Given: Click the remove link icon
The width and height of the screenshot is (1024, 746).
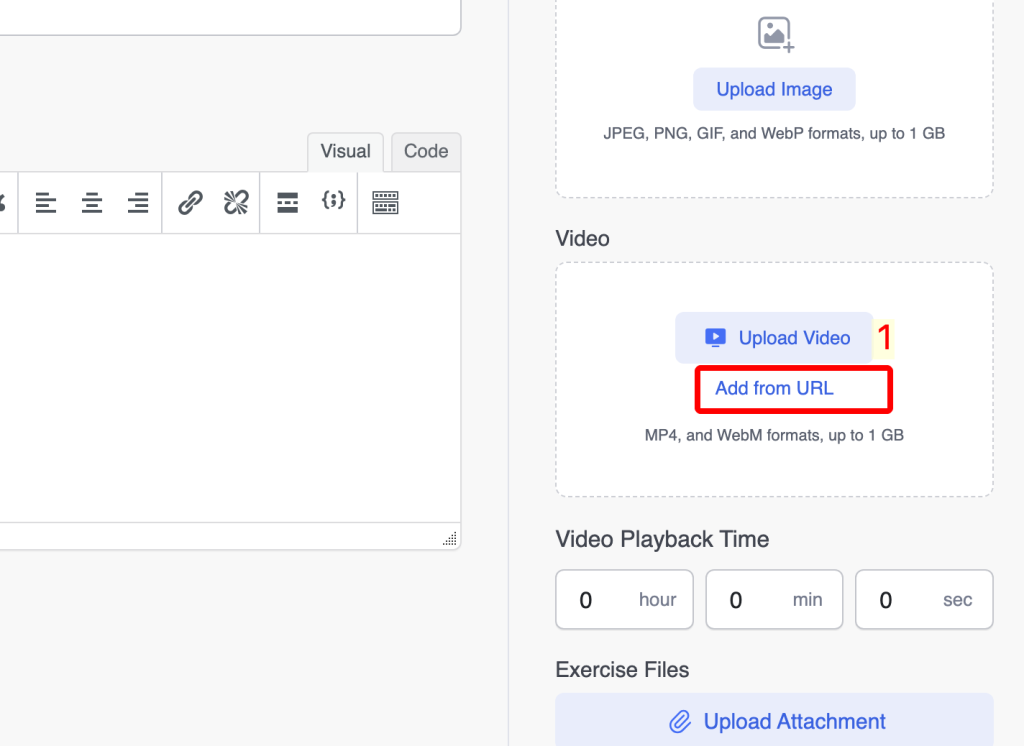Looking at the screenshot, I should [236, 203].
